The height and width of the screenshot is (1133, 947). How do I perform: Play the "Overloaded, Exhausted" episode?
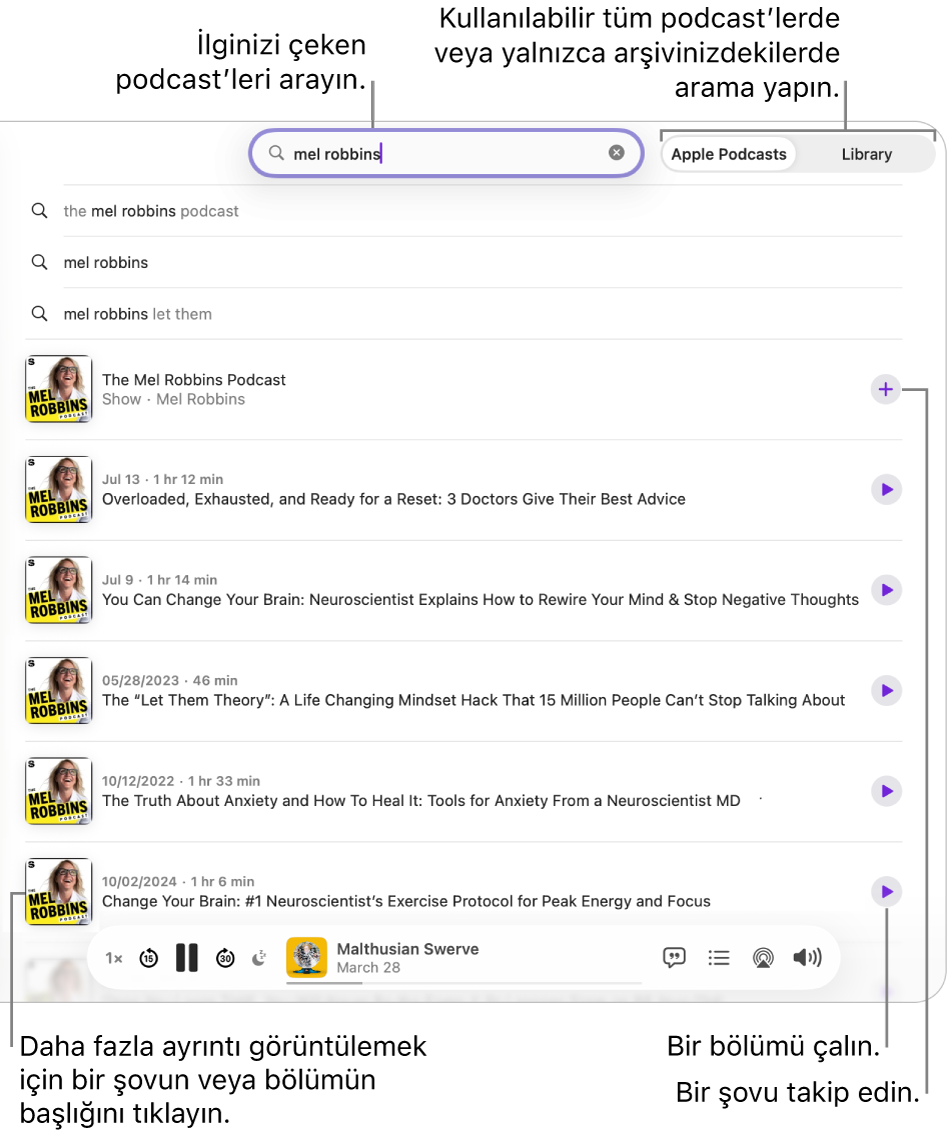coord(886,489)
